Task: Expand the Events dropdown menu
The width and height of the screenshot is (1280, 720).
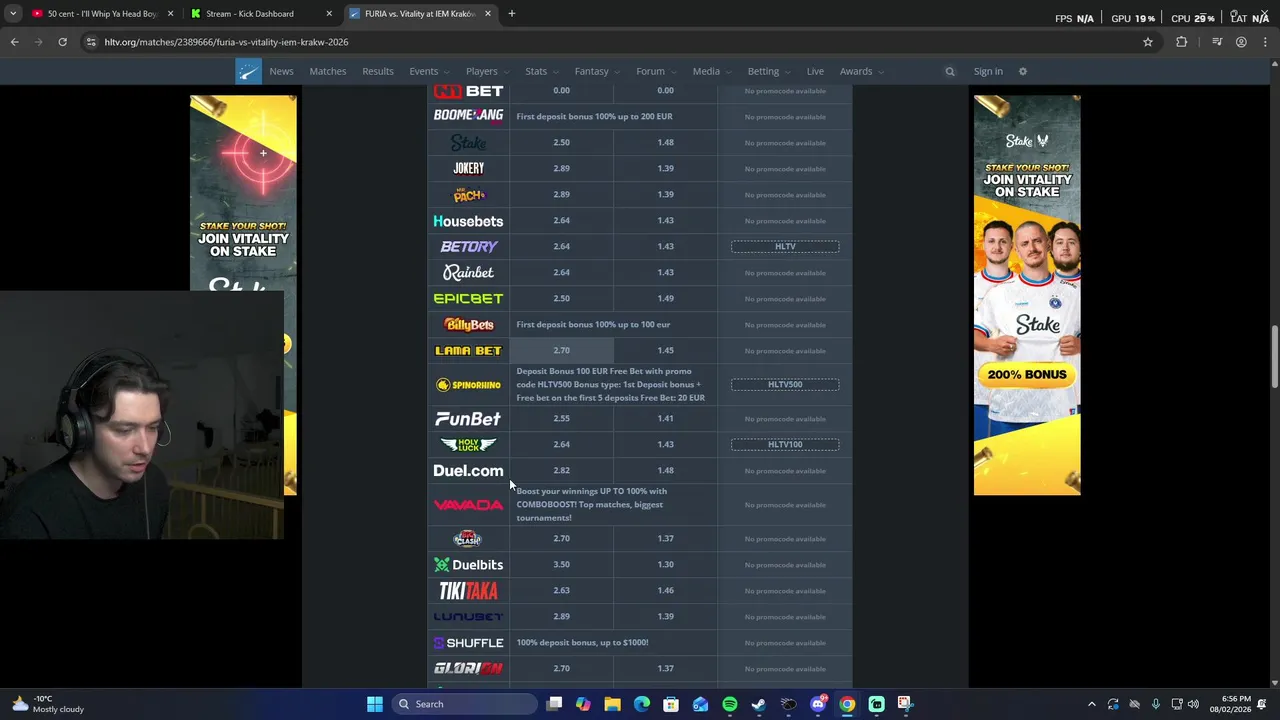Action: [x=429, y=71]
